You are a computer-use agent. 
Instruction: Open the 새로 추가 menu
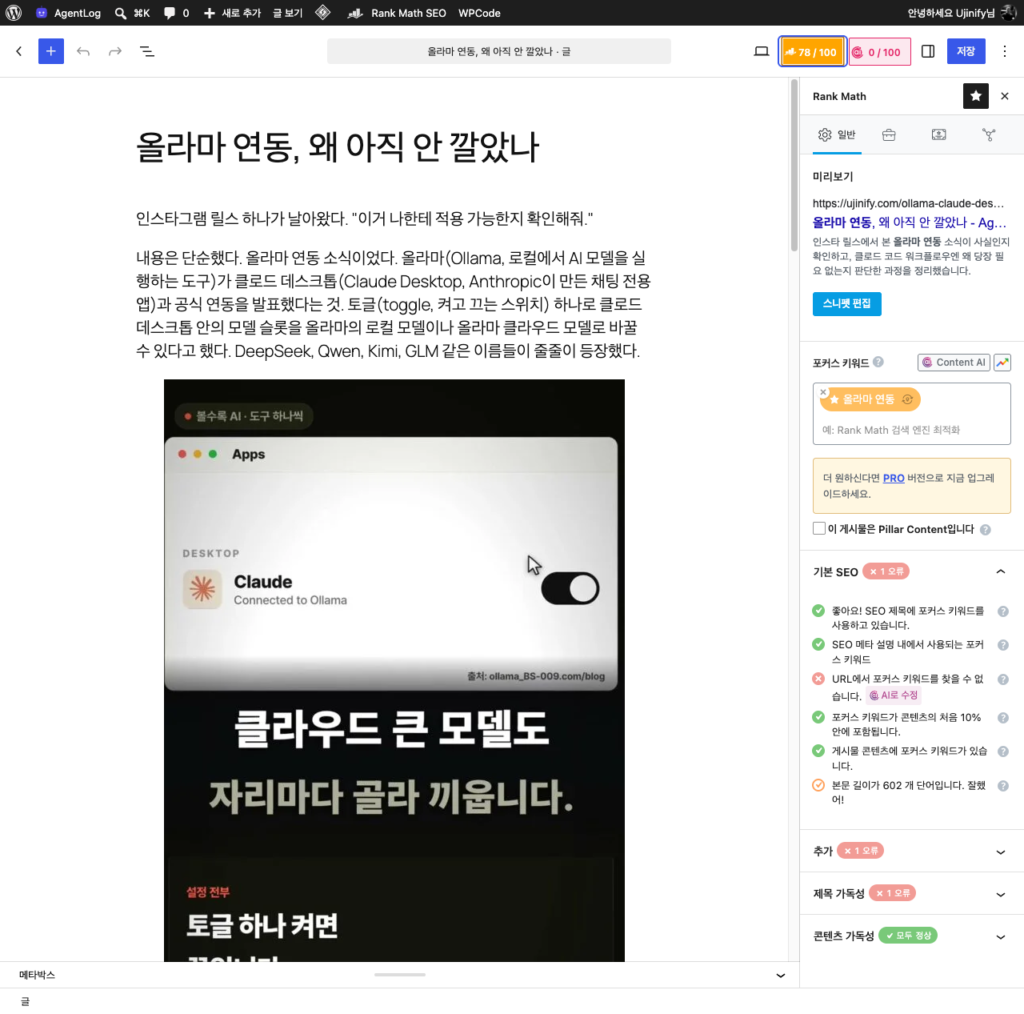[x=232, y=12]
